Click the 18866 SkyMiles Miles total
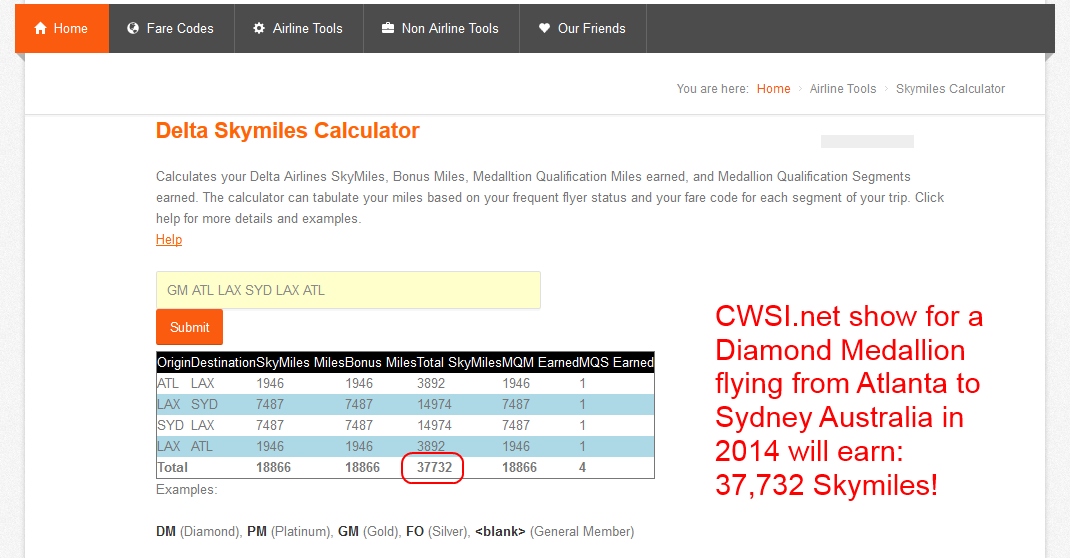 [274, 467]
